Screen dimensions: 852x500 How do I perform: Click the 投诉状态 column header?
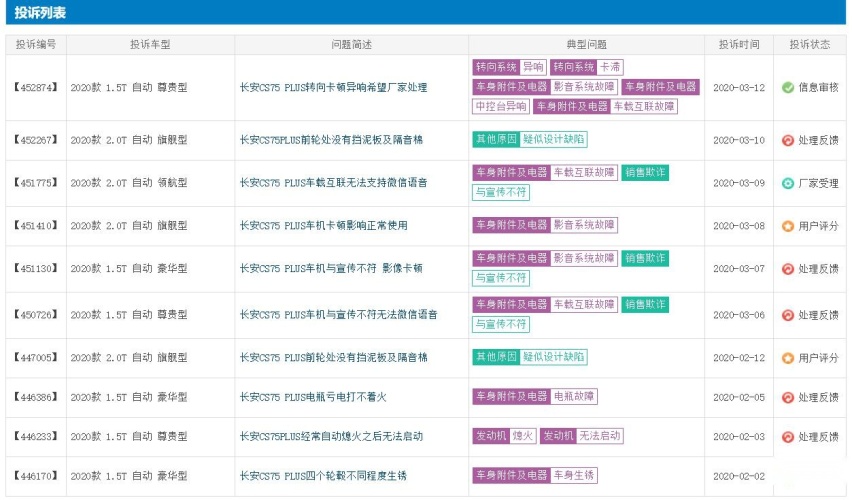coord(810,45)
